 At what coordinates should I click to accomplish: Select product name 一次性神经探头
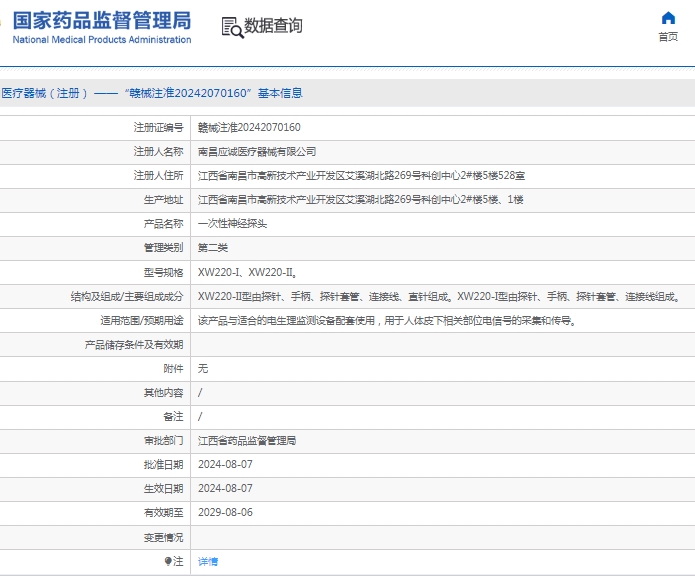tap(232, 223)
